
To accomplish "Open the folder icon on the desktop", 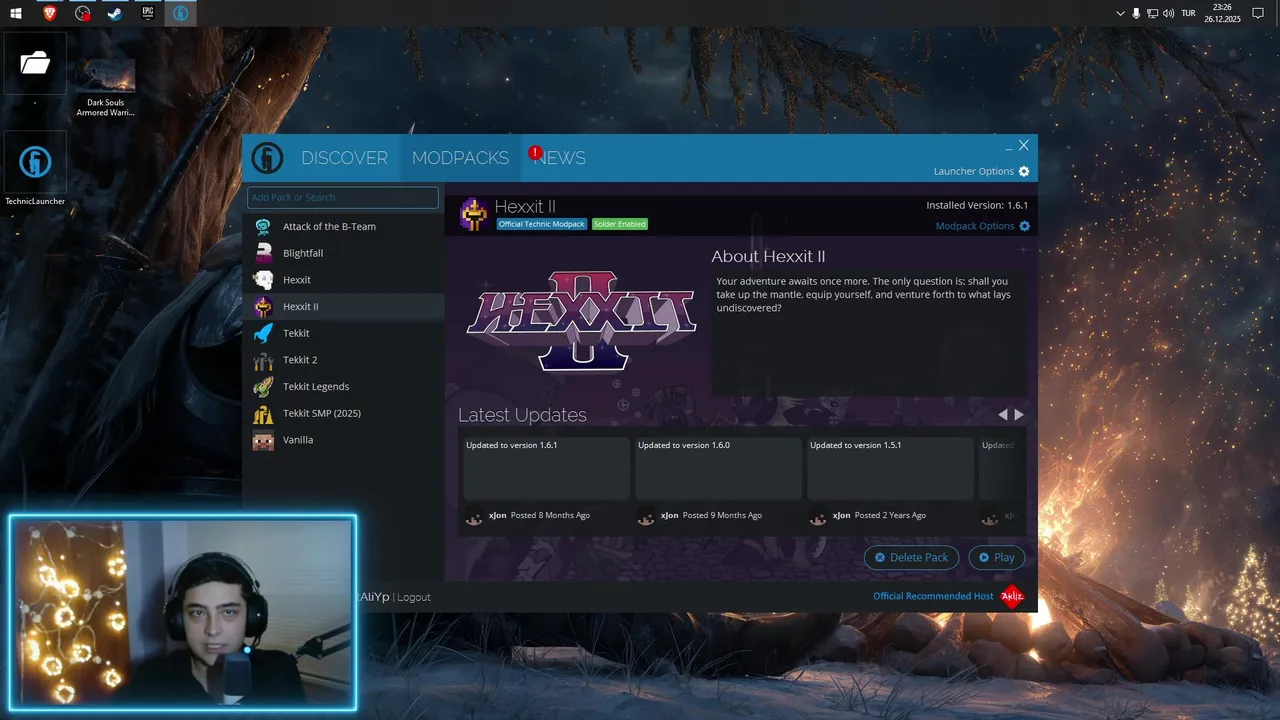I will [x=35, y=64].
